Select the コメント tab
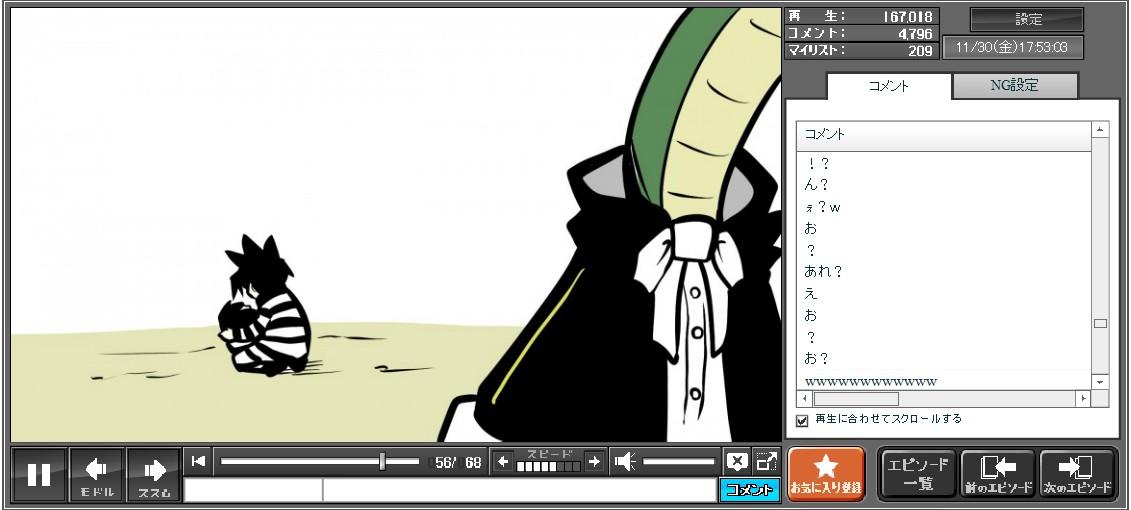The height and width of the screenshot is (510, 1131). tap(888, 86)
